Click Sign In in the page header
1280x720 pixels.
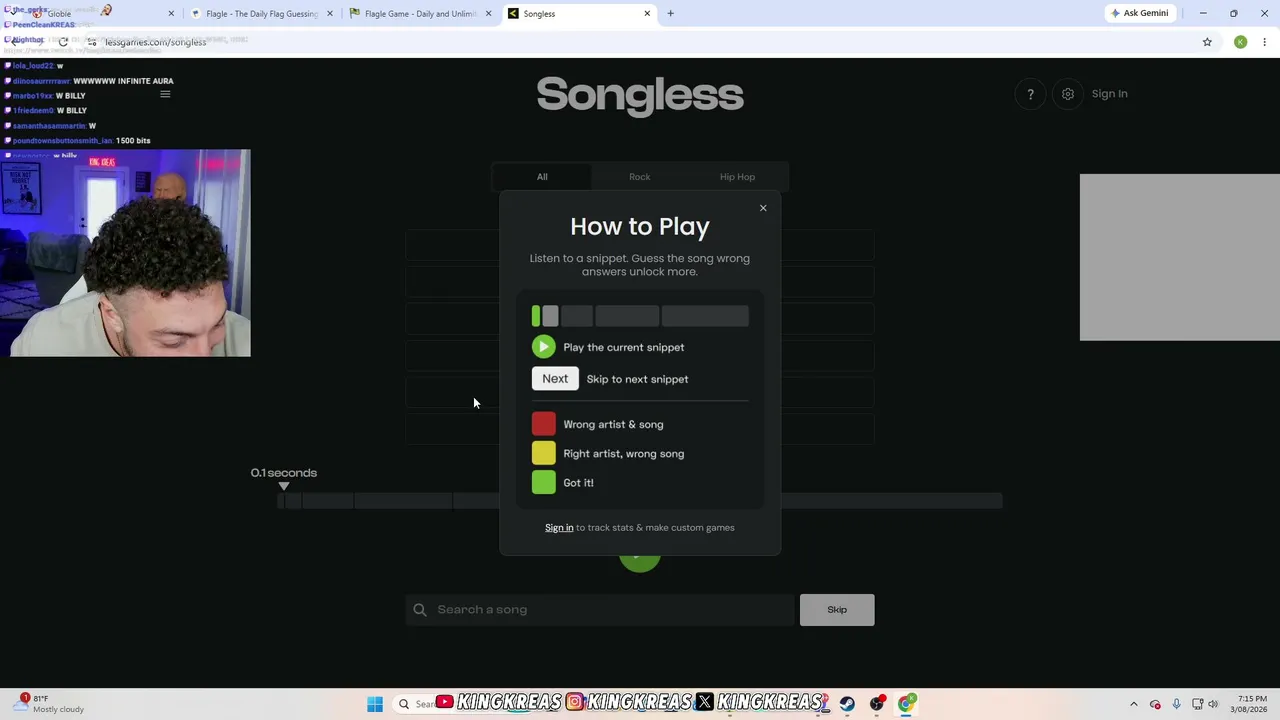click(x=1109, y=94)
